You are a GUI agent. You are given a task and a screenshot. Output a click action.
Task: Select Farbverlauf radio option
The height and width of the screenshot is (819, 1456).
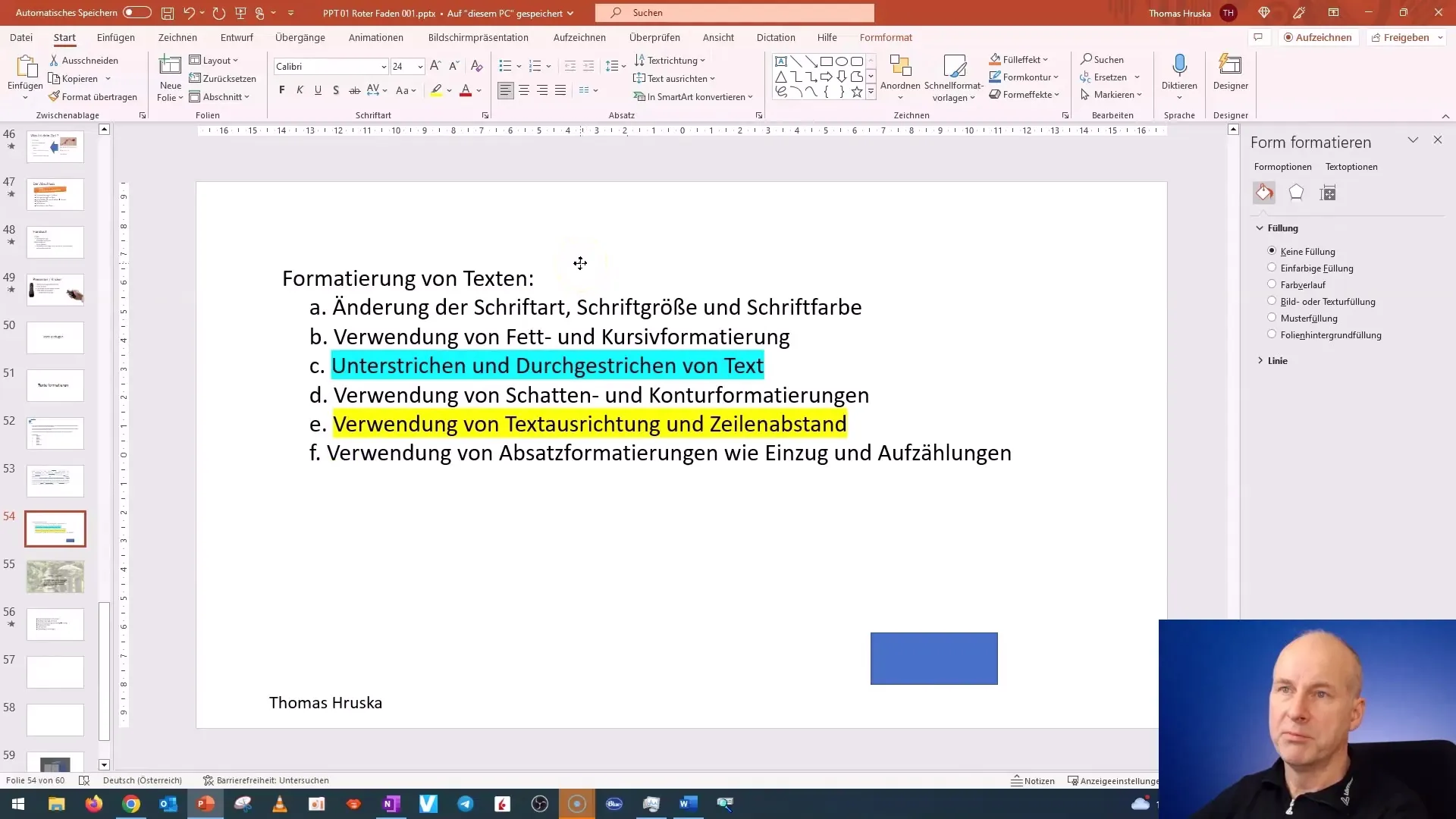1272,284
